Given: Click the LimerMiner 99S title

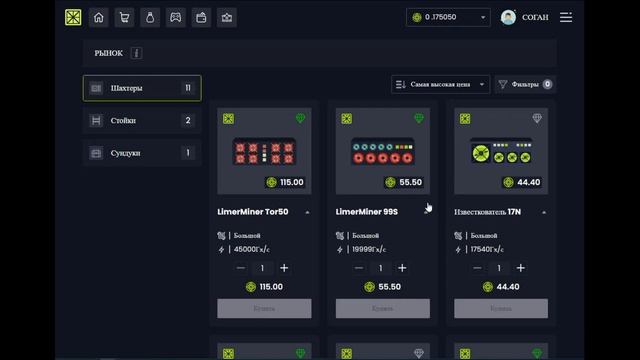Looking at the screenshot, I should coord(367,212).
